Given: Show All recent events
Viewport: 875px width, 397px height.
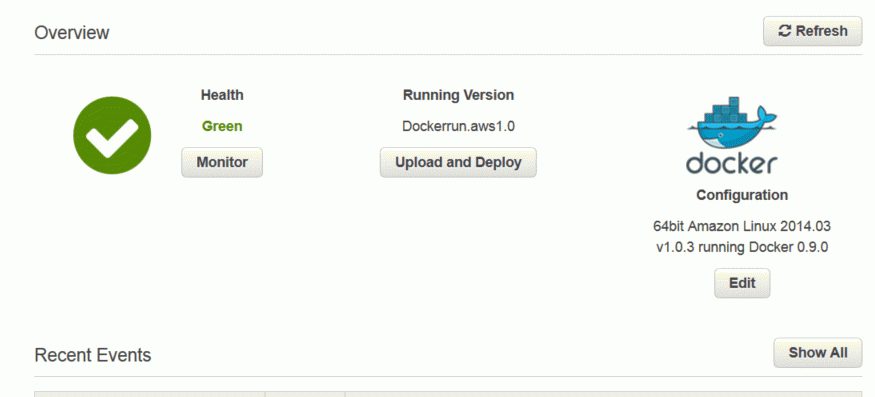Looking at the screenshot, I should point(818,353).
